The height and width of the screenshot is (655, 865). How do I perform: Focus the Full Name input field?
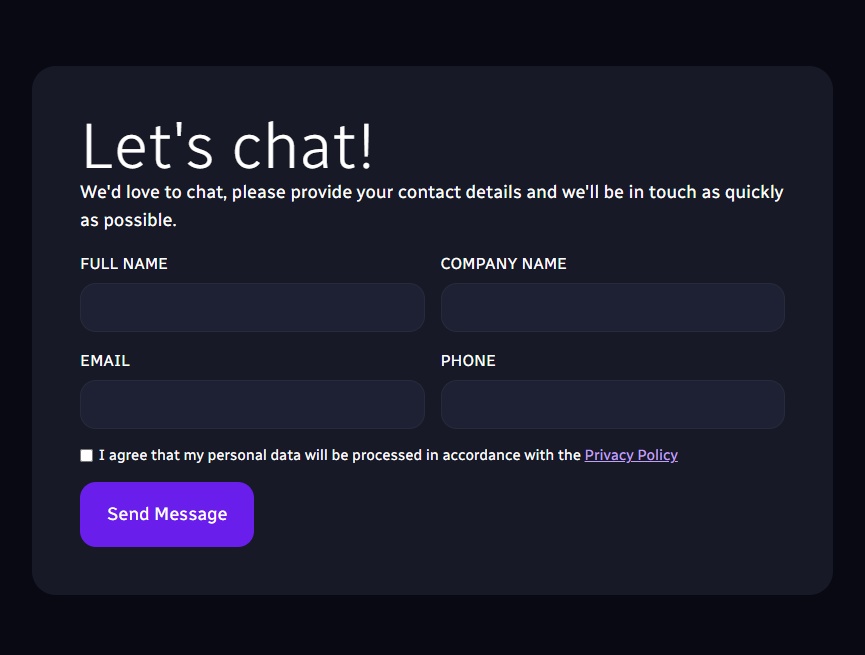pos(252,307)
